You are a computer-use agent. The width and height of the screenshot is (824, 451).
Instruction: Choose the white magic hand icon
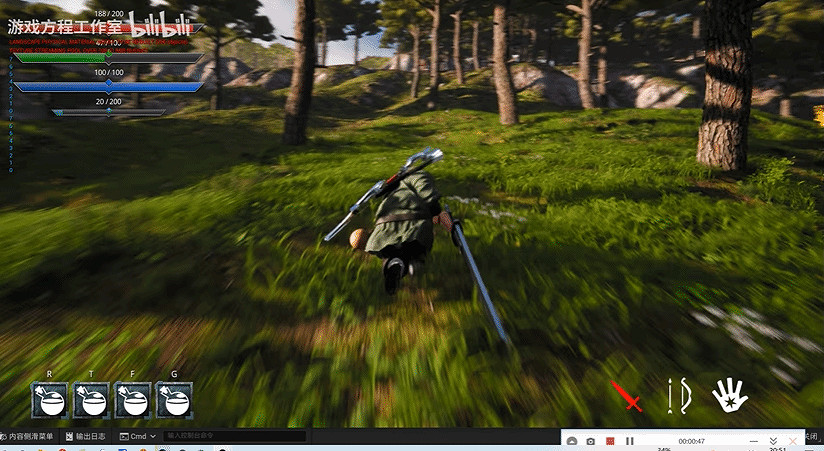pyautogui.click(x=729, y=395)
